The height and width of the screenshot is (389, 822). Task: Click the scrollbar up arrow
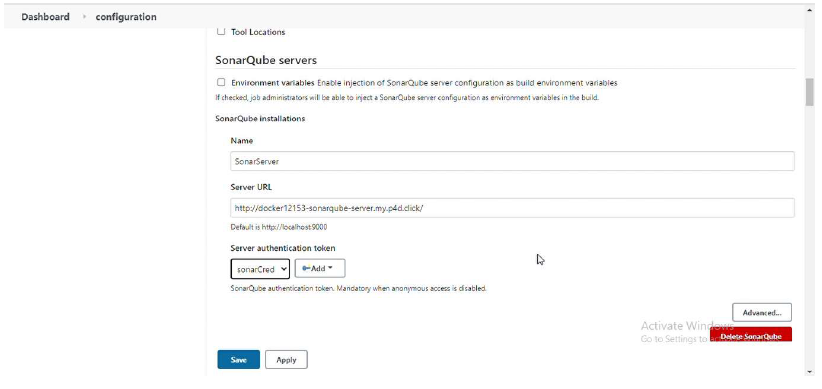pyautogui.click(x=809, y=10)
